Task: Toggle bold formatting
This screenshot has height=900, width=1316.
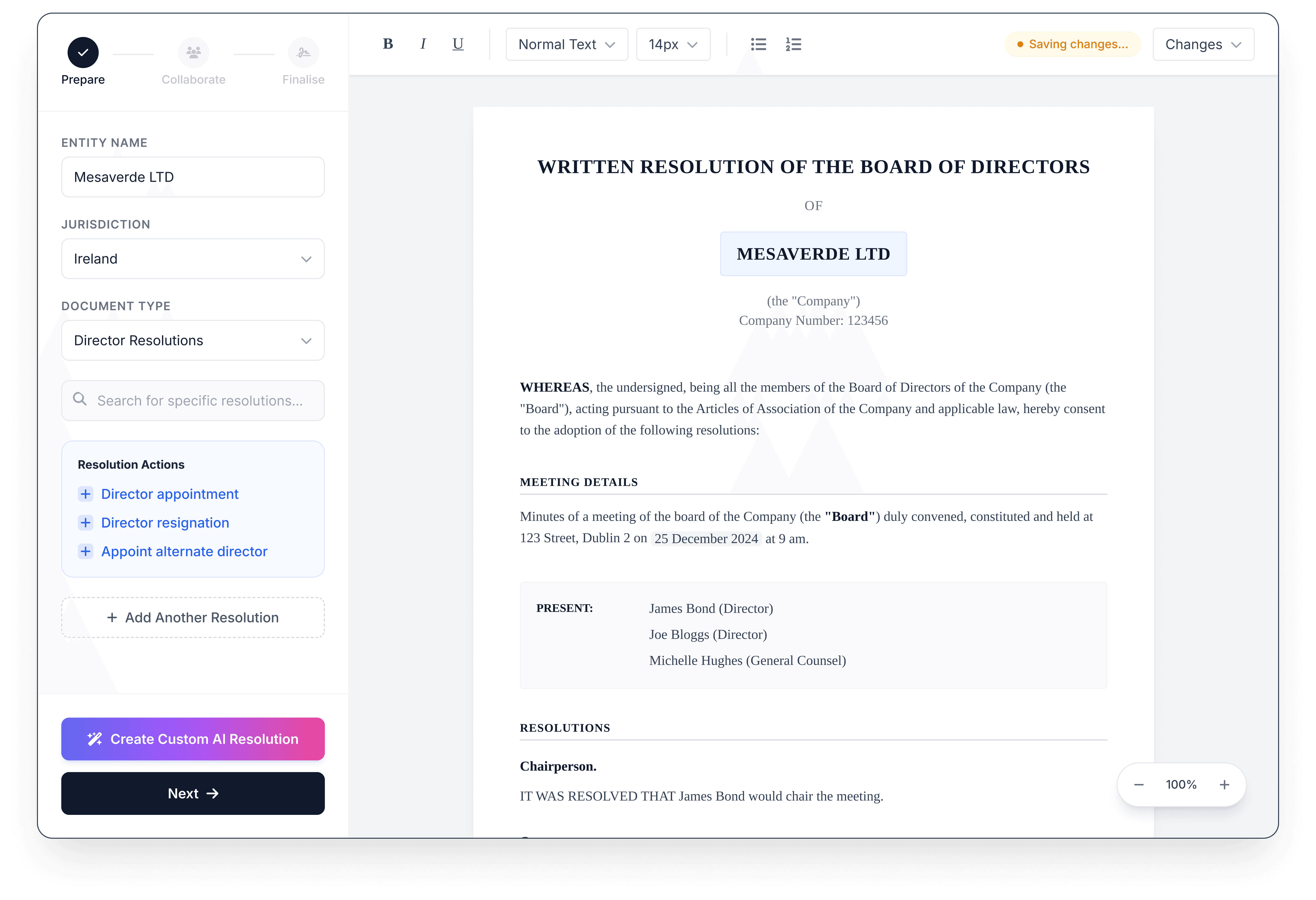Action: point(388,44)
